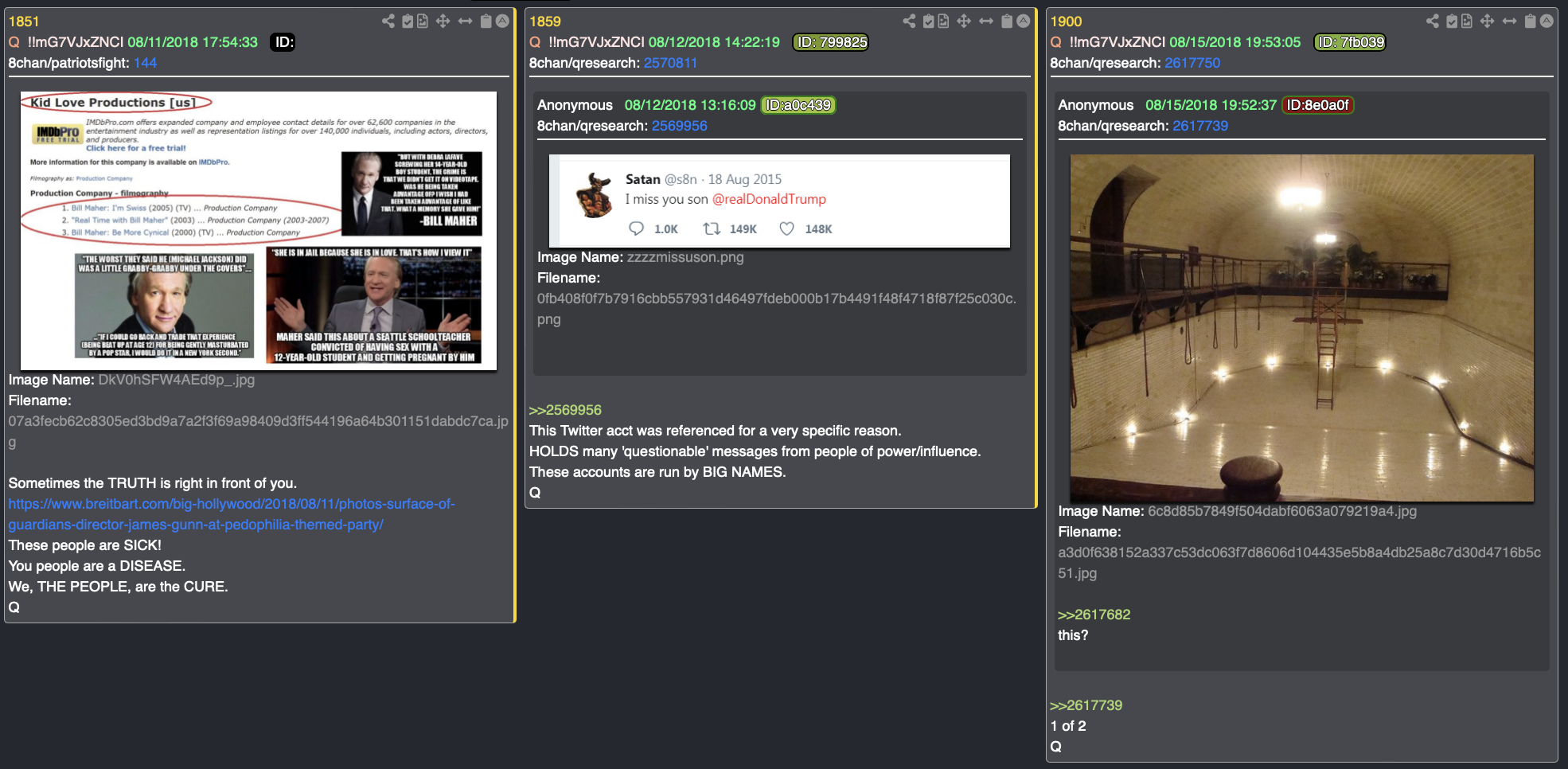The image size is (1568, 769).
Task: Click the image file icon on post 1859
Action: tap(943, 21)
